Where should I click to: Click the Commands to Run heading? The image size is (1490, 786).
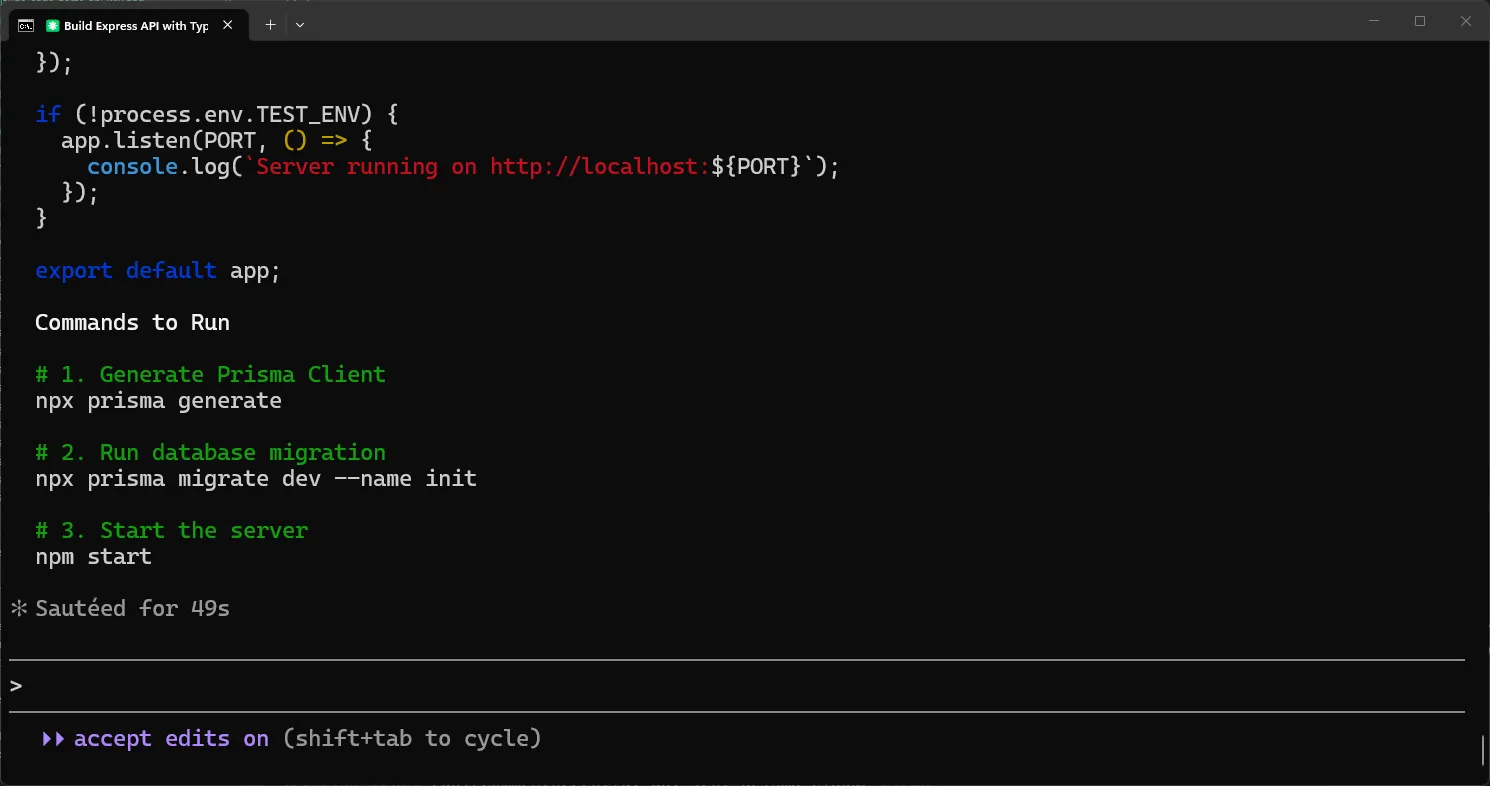click(x=132, y=323)
